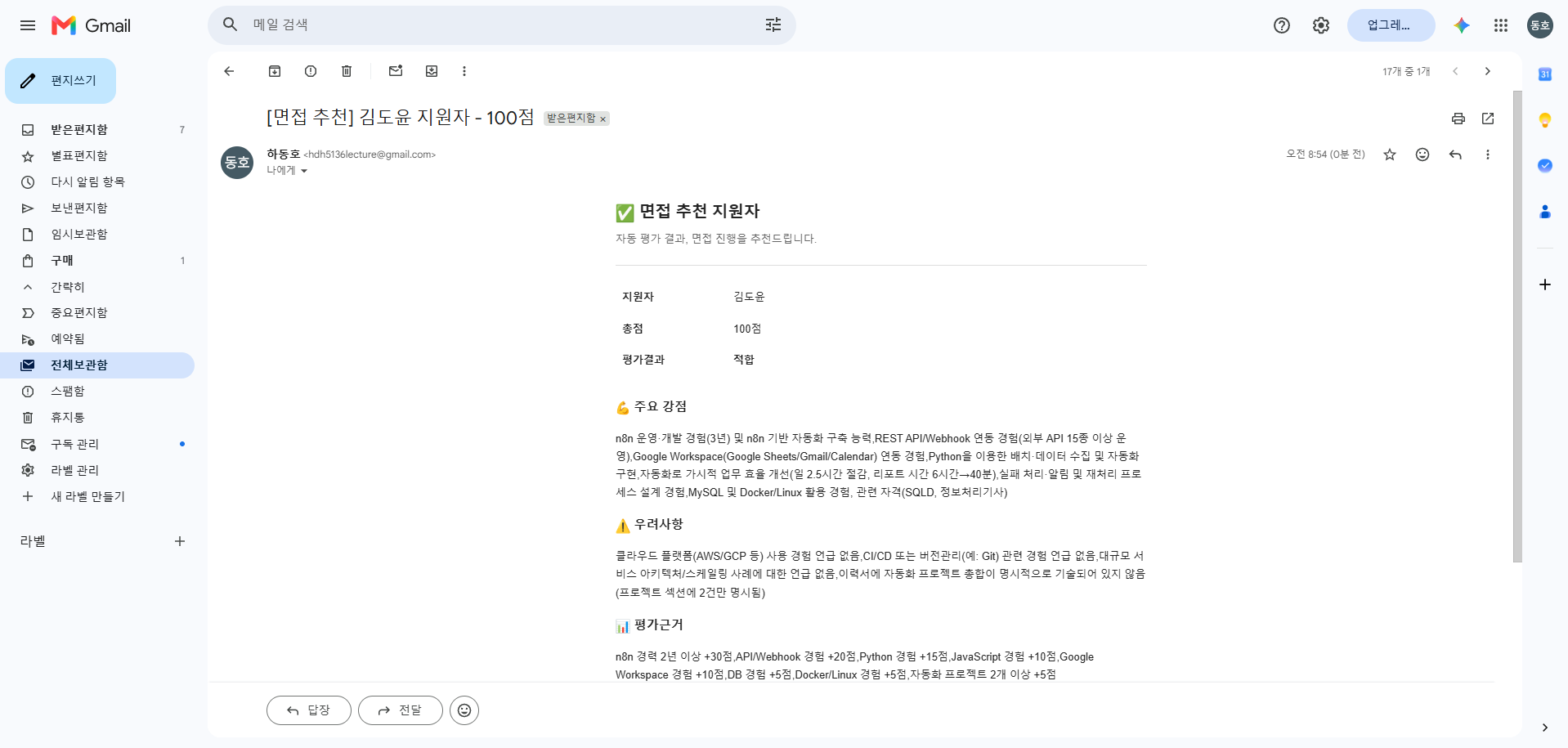Open toolbar more options three dots
Screen dimensions: 1568x748
464,71
